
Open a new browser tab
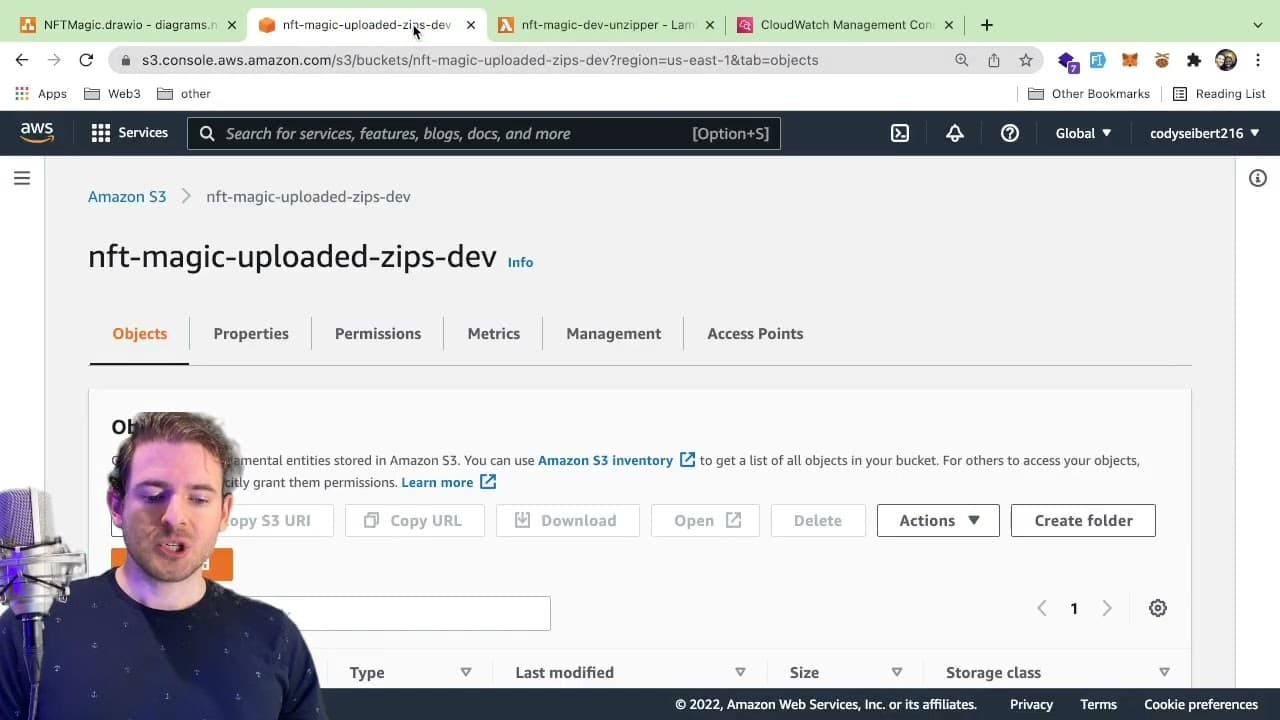click(x=987, y=25)
